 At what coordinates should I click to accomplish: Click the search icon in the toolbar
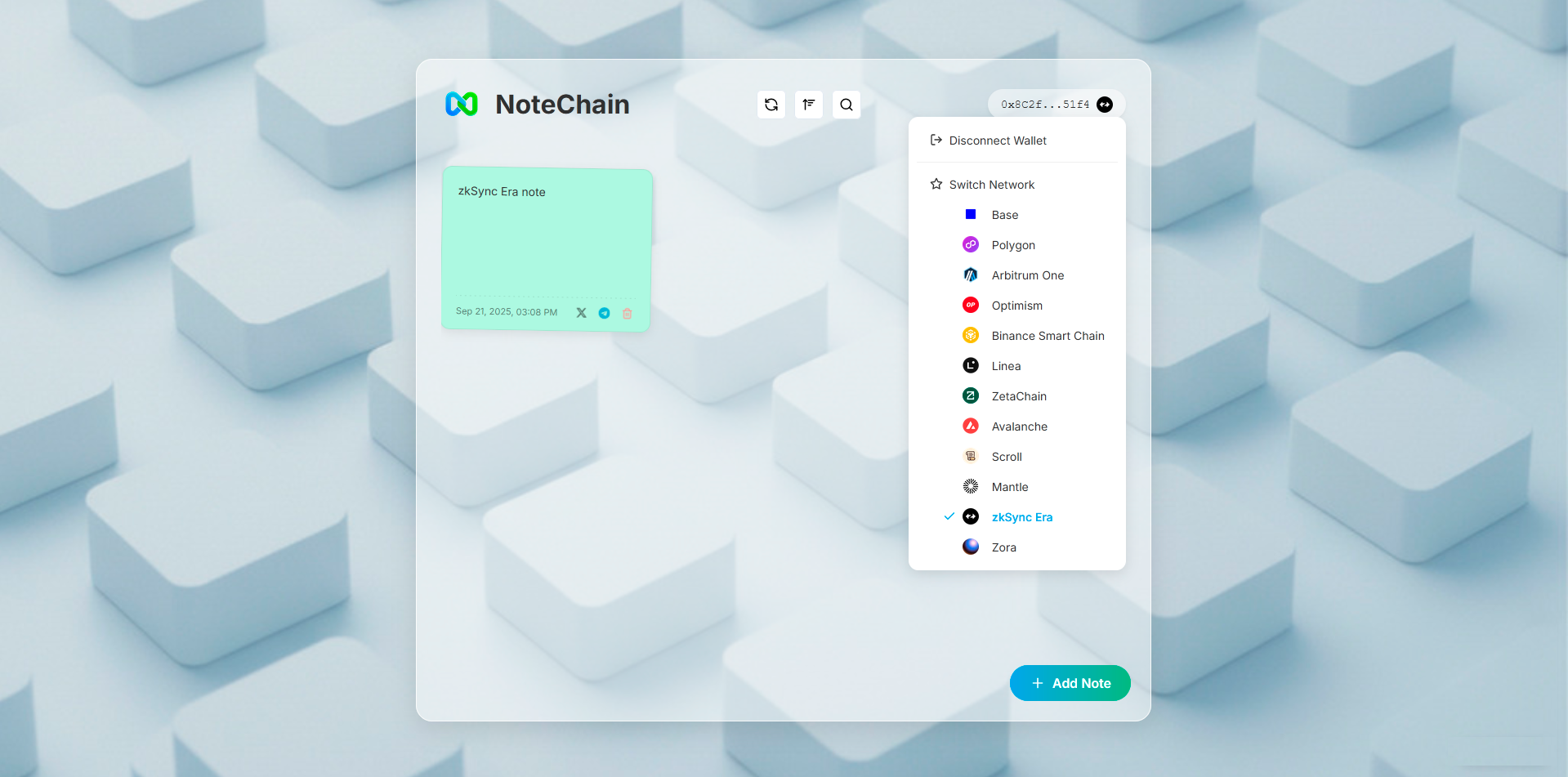click(x=846, y=104)
